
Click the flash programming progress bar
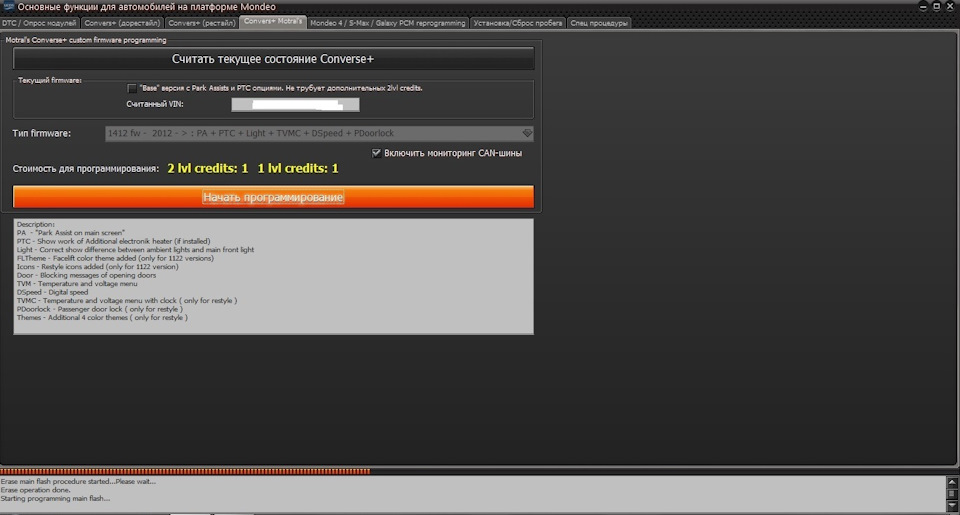(x=479, y=472)
